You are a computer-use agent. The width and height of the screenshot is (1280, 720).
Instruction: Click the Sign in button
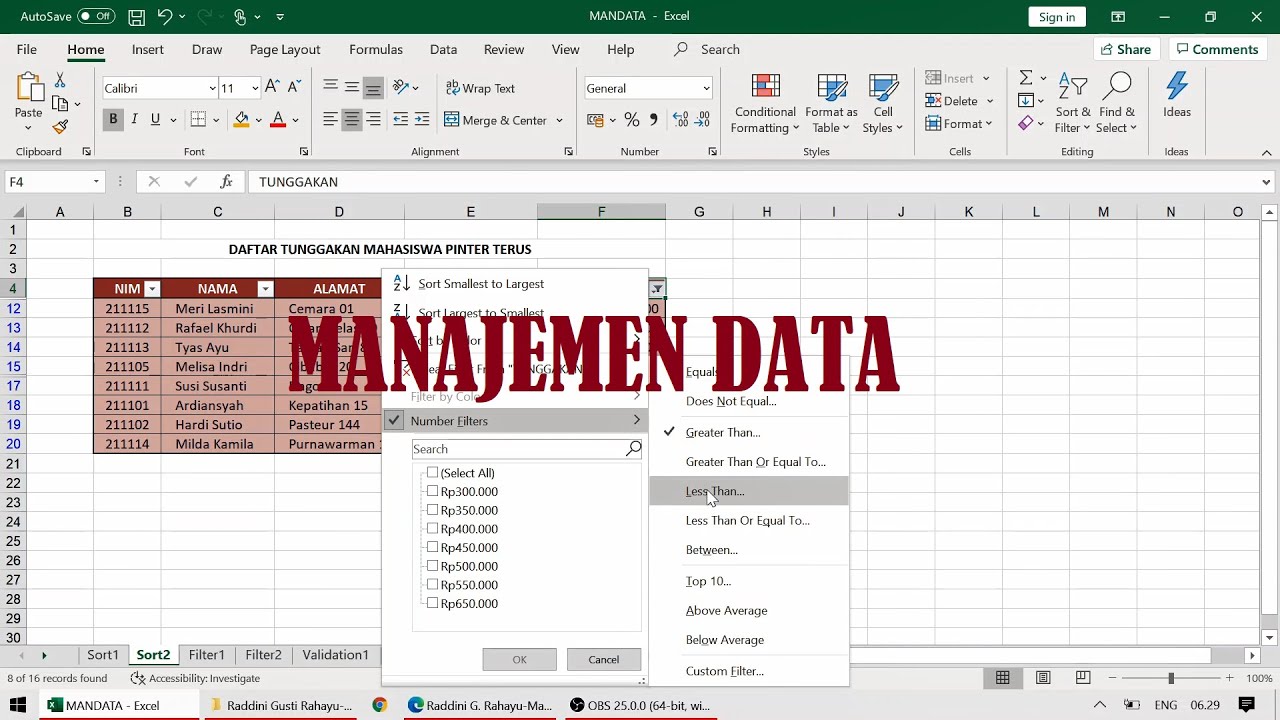click(1057, 17)
